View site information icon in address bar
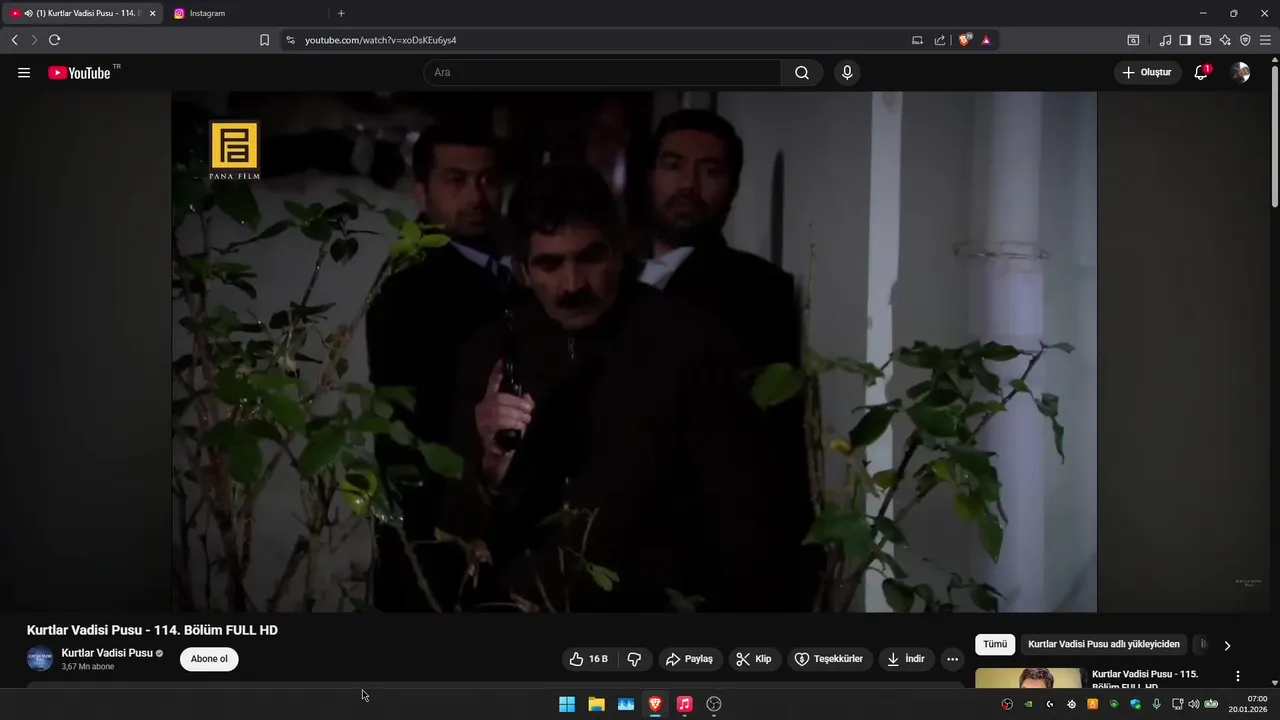The image size is (1280, 720). [x=291, y=40]
